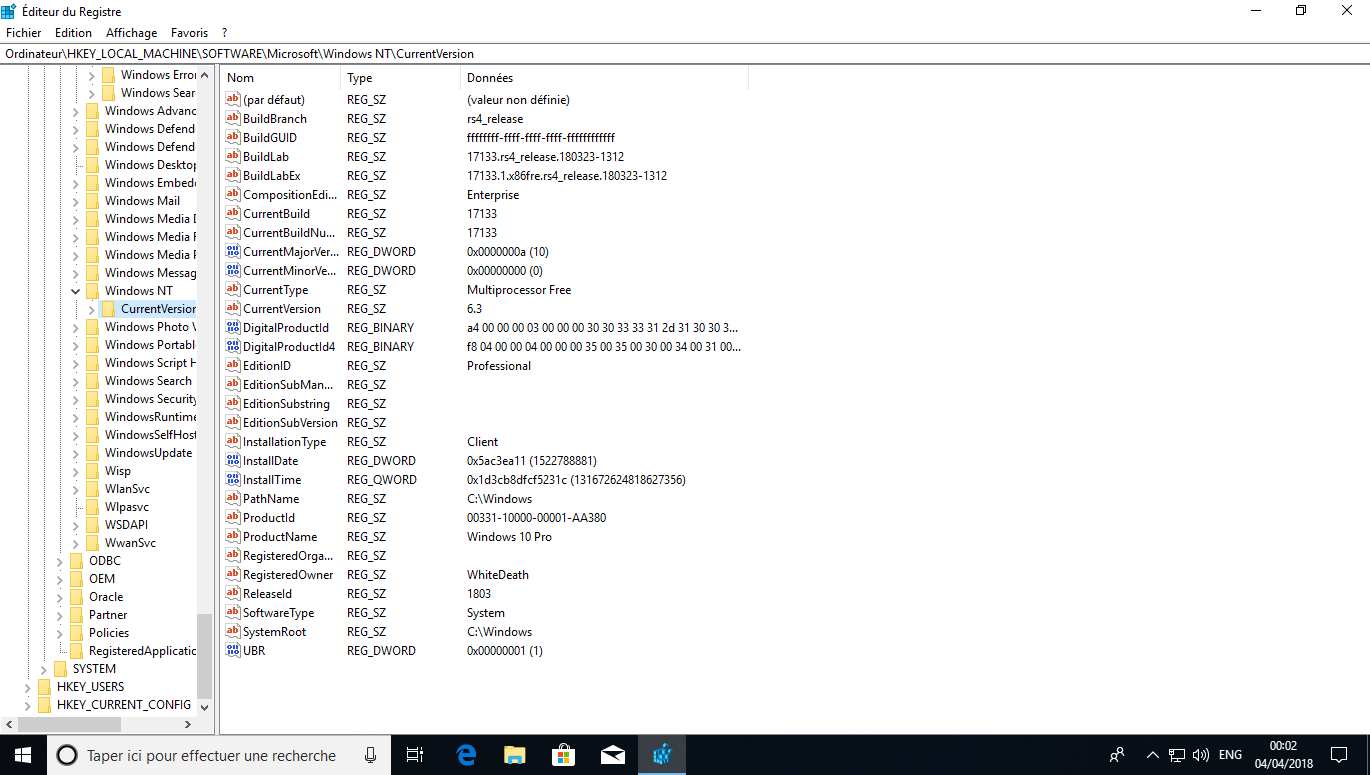Select the PathName value name
Viewport: 1370px width, 775px height.
click(271, 499)
